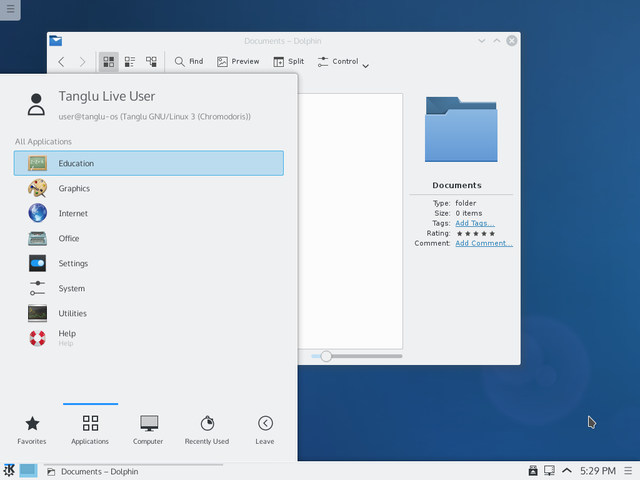Click the Internet globe icon
The height and width of the screenshot is (480, 640).
(x=38, y=213)
